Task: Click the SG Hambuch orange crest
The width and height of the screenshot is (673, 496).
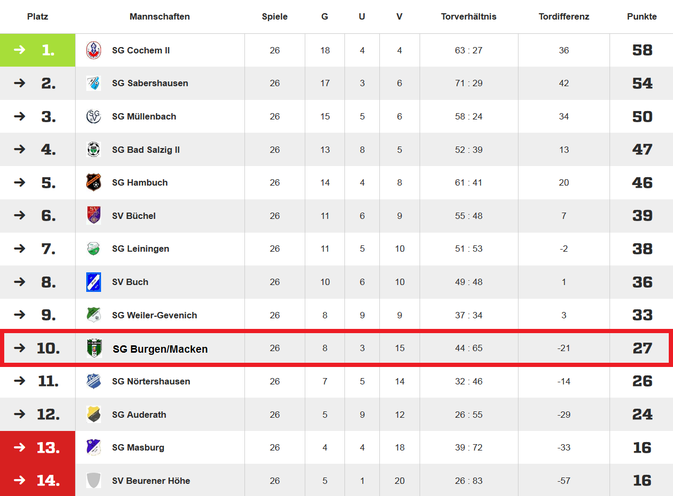Action: point(94,182)
